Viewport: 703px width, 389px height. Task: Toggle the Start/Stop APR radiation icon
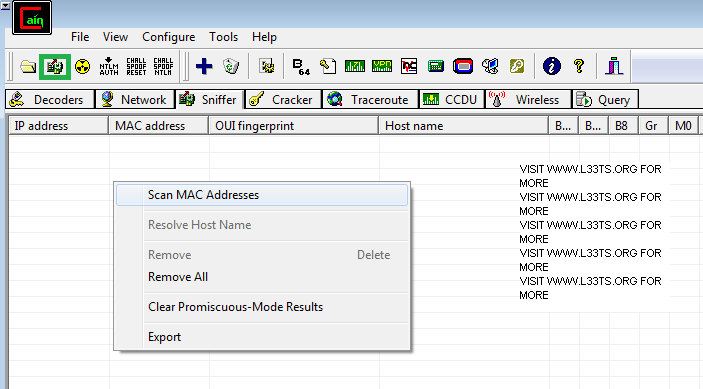(82, 67)
